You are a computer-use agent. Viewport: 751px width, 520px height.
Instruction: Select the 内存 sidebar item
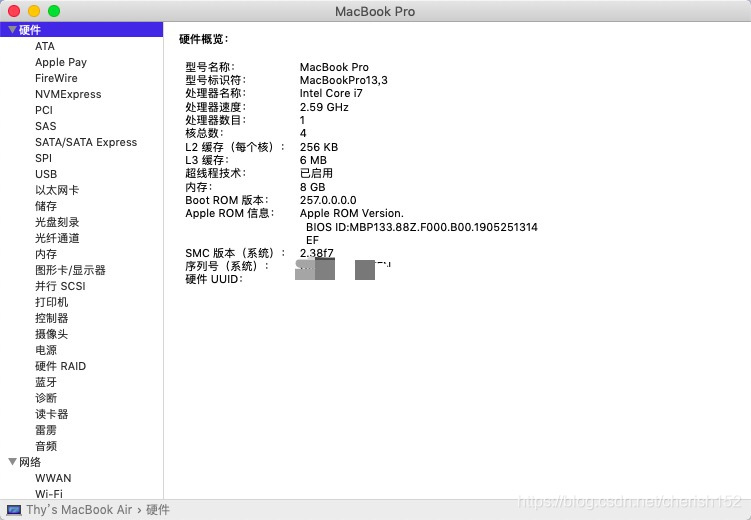[46, 254]
